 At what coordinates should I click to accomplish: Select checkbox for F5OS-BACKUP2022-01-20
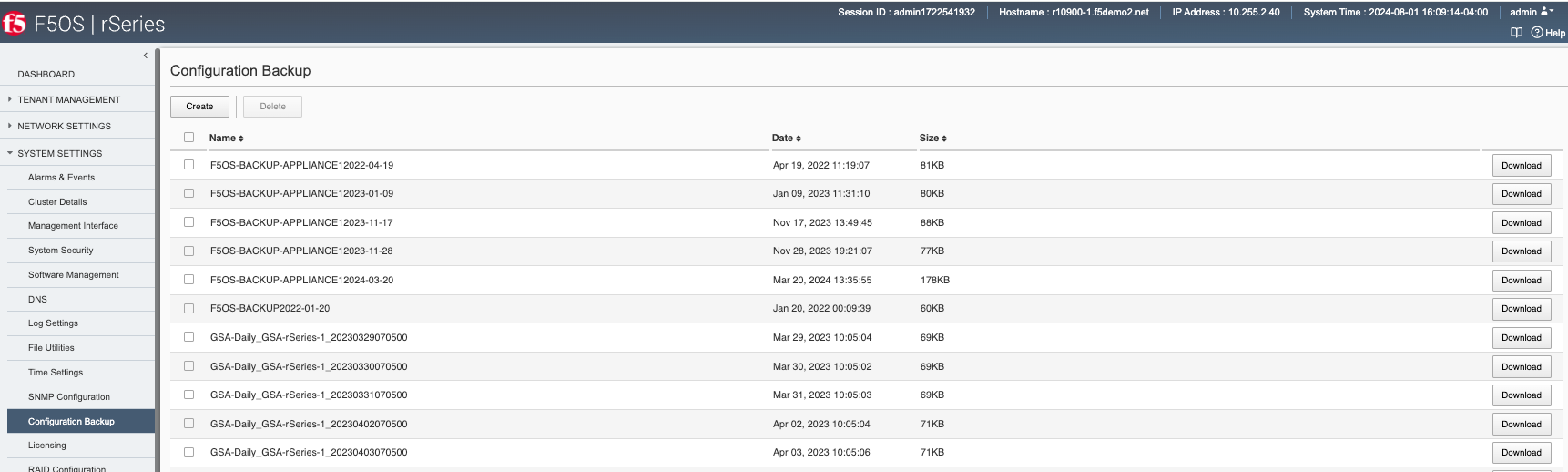pyautogui.click(x=188, y=308)
